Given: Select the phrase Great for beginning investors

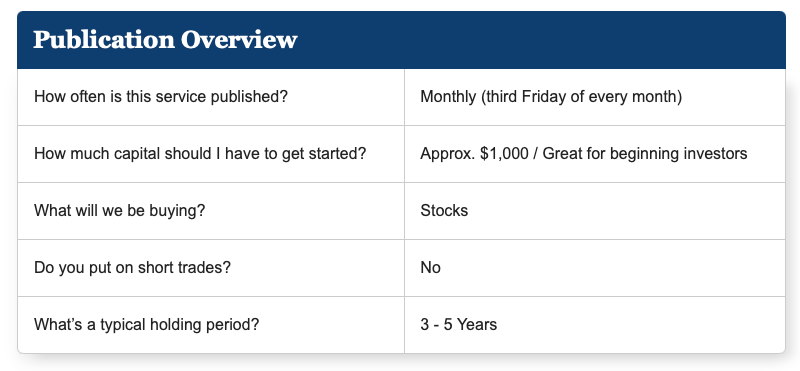Looking at the screenshot, I should click(644, 154).
